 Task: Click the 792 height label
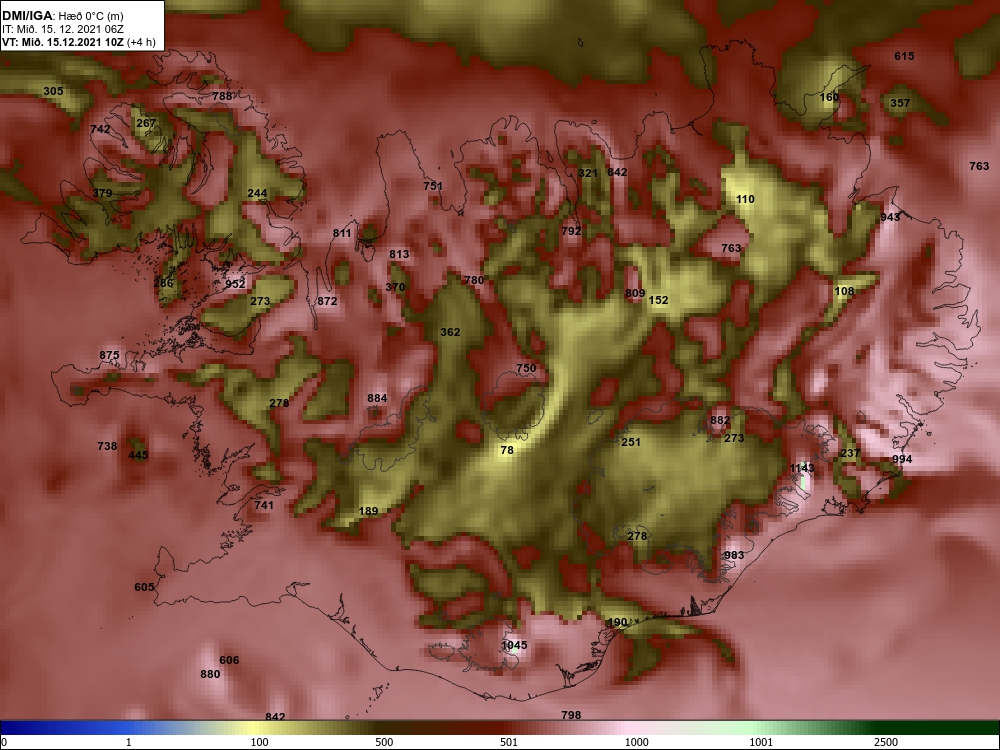click(571, 232)
